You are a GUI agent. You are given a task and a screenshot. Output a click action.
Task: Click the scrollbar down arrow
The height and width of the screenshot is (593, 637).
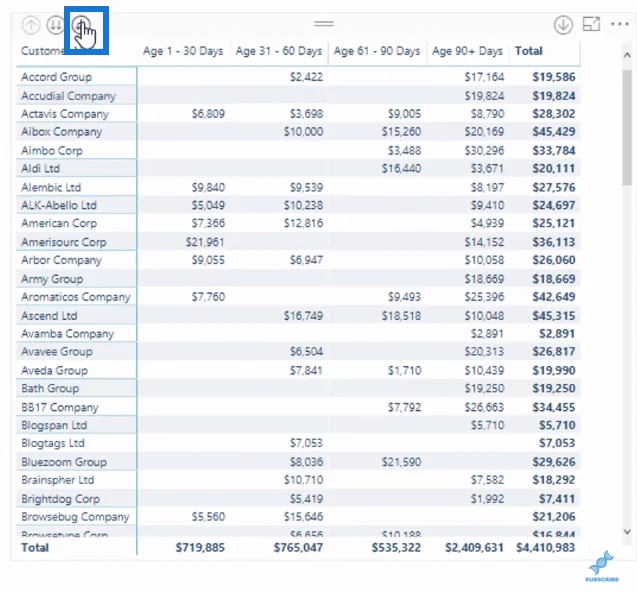628,531
